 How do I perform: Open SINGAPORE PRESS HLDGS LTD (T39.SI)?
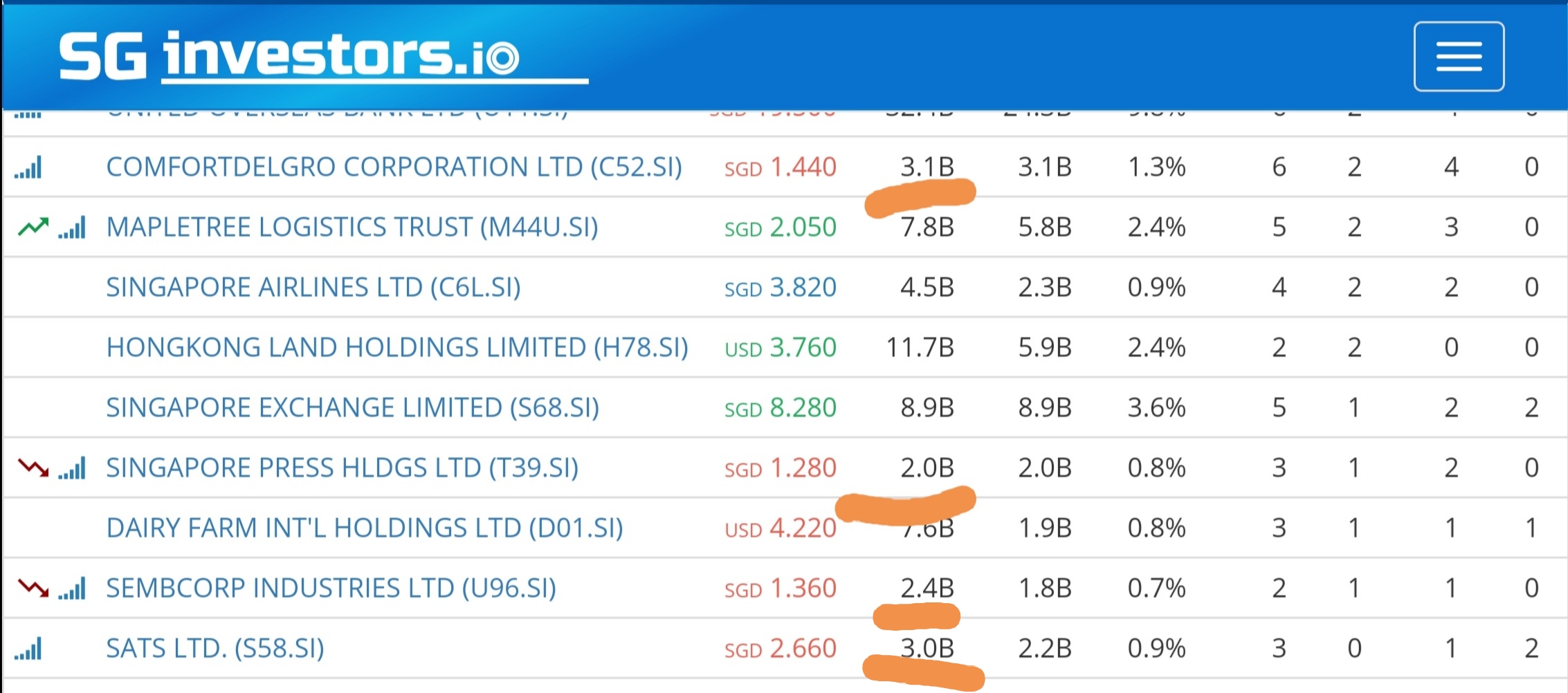[342, 468]
